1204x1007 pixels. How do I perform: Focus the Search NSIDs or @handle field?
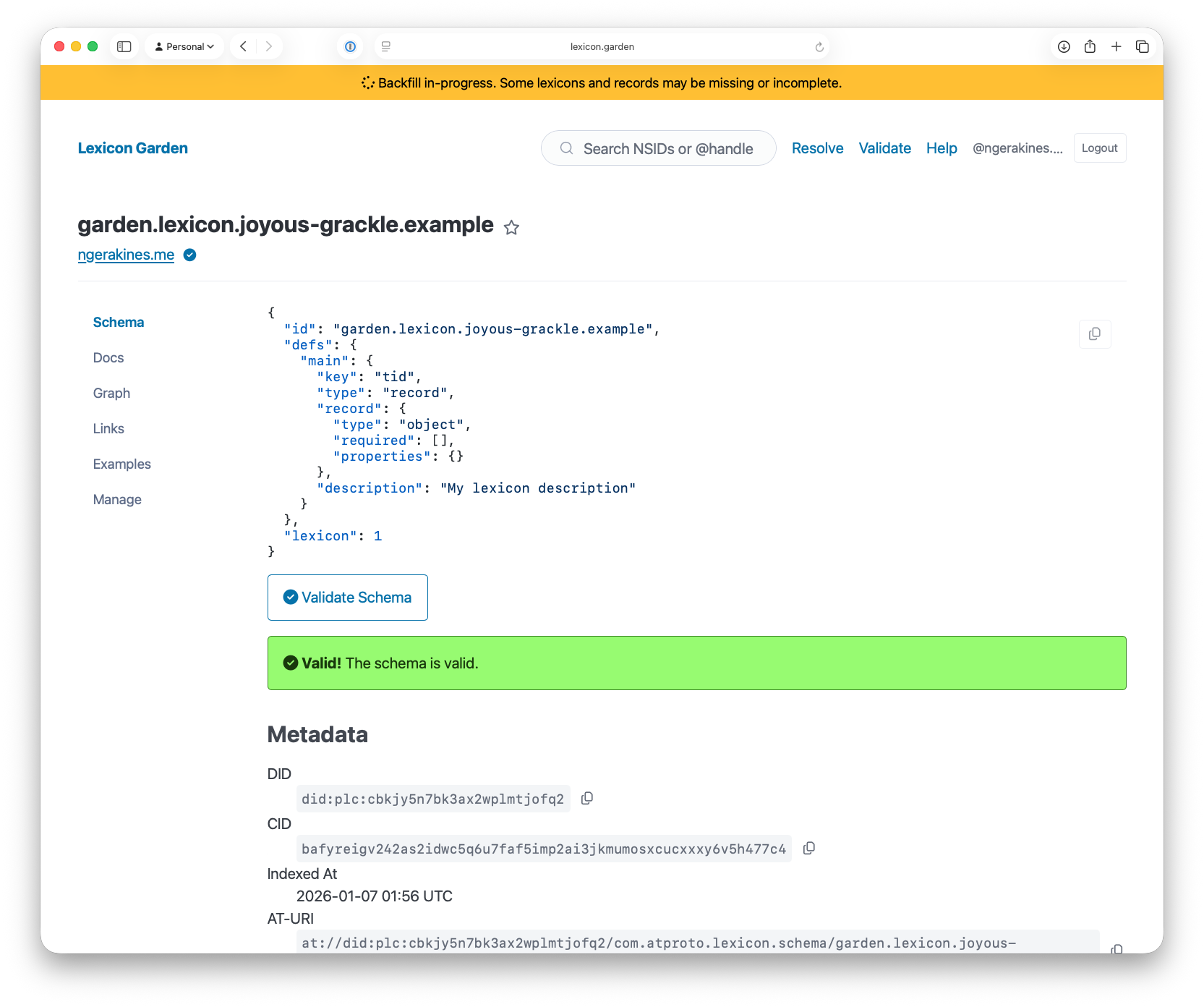tap(667, 148)
